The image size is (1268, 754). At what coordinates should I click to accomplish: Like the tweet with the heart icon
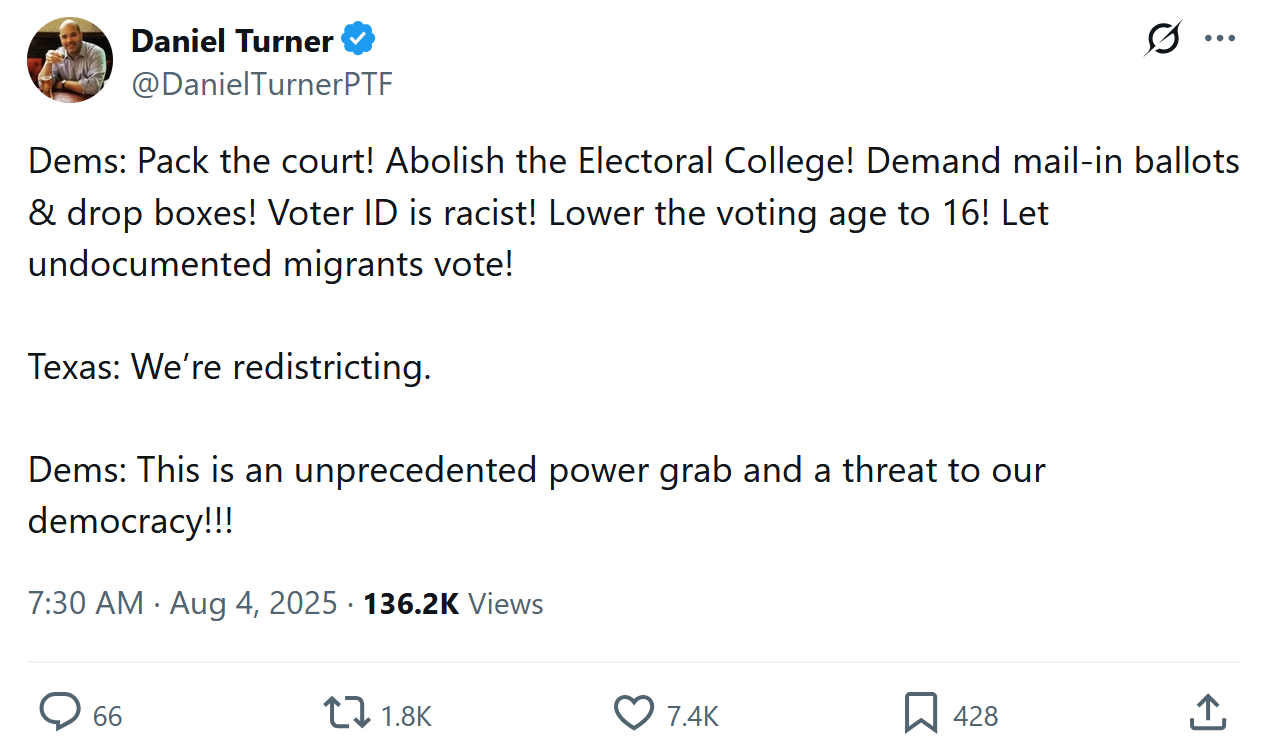click(633, 714)
